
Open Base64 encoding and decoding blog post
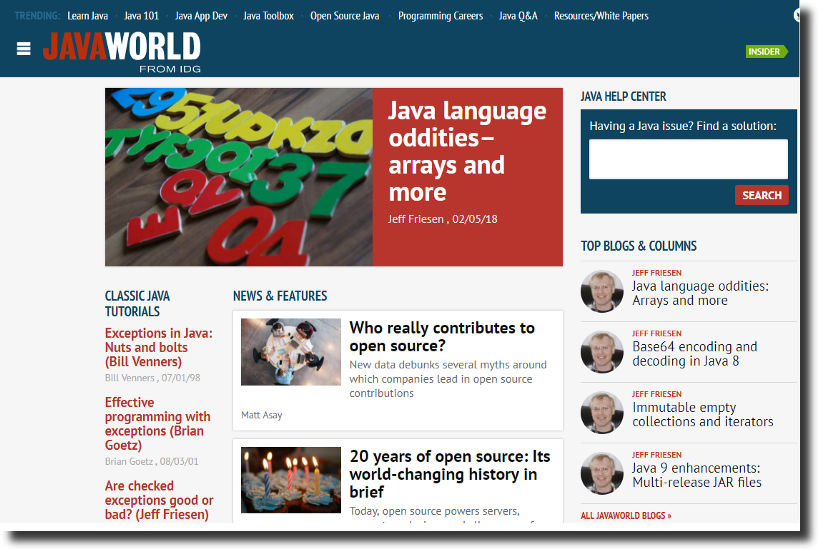point(694,354)
